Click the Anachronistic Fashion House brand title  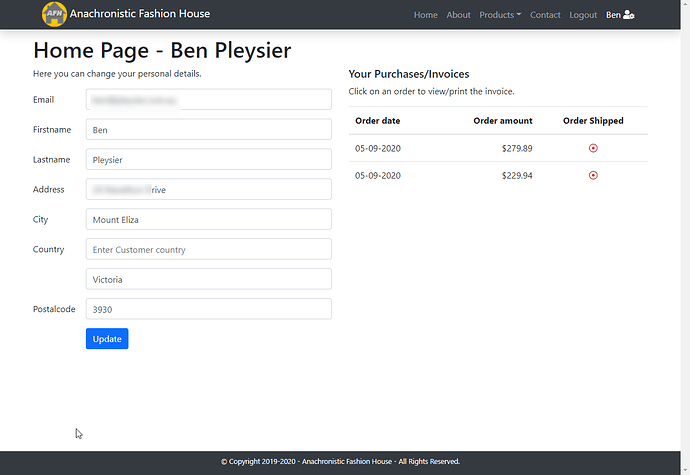pos(140,14)
